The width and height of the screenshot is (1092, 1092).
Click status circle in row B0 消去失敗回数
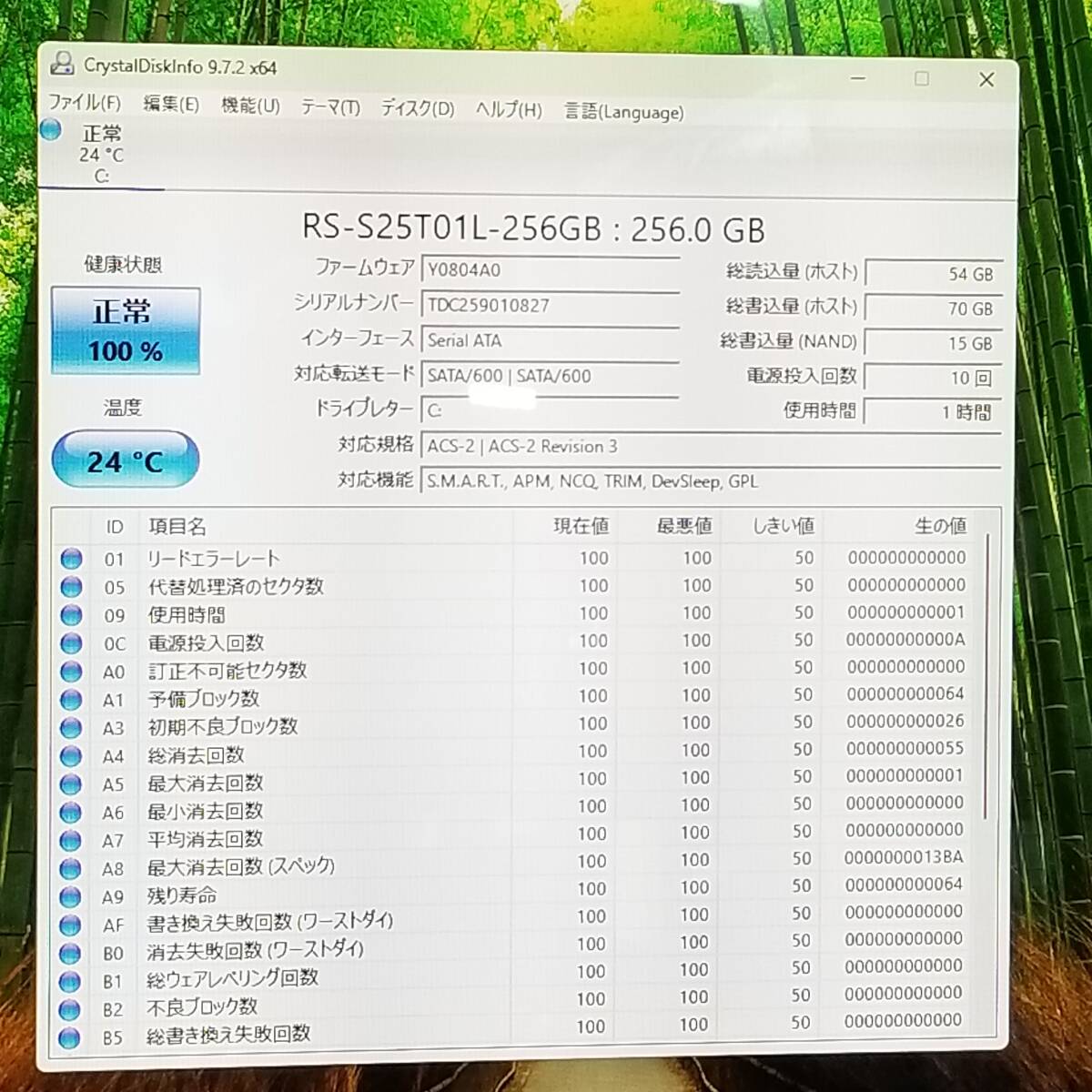(x=69, y=954)
